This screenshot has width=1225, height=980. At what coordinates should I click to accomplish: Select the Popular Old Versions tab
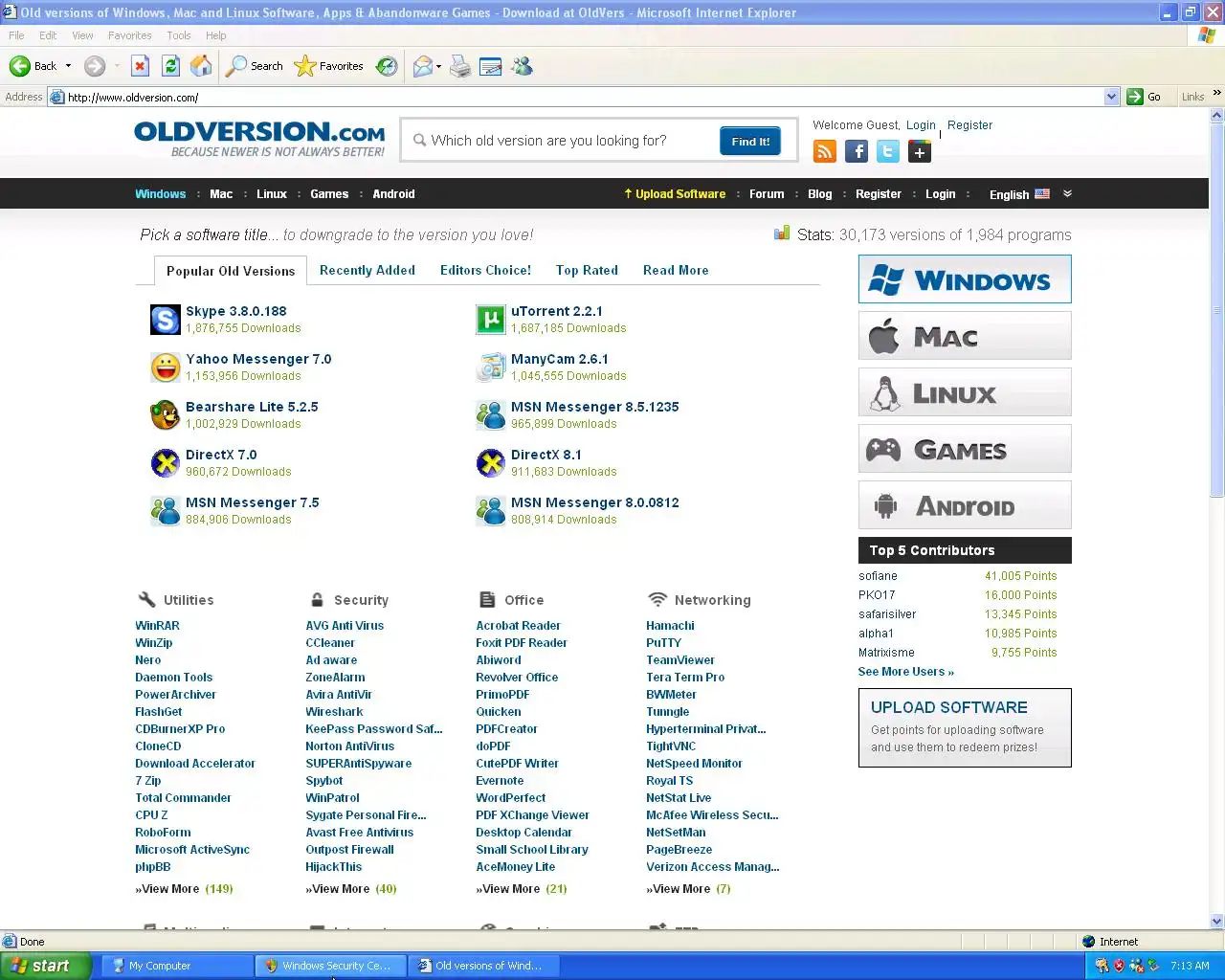pos(231,271)
